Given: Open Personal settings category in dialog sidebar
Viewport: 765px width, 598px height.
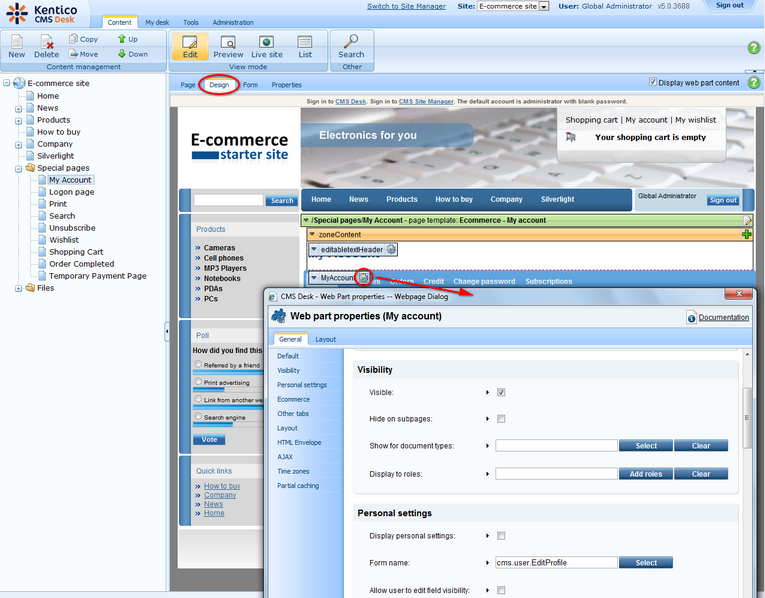Looking at the screenshot, I should tap(302, 385).
